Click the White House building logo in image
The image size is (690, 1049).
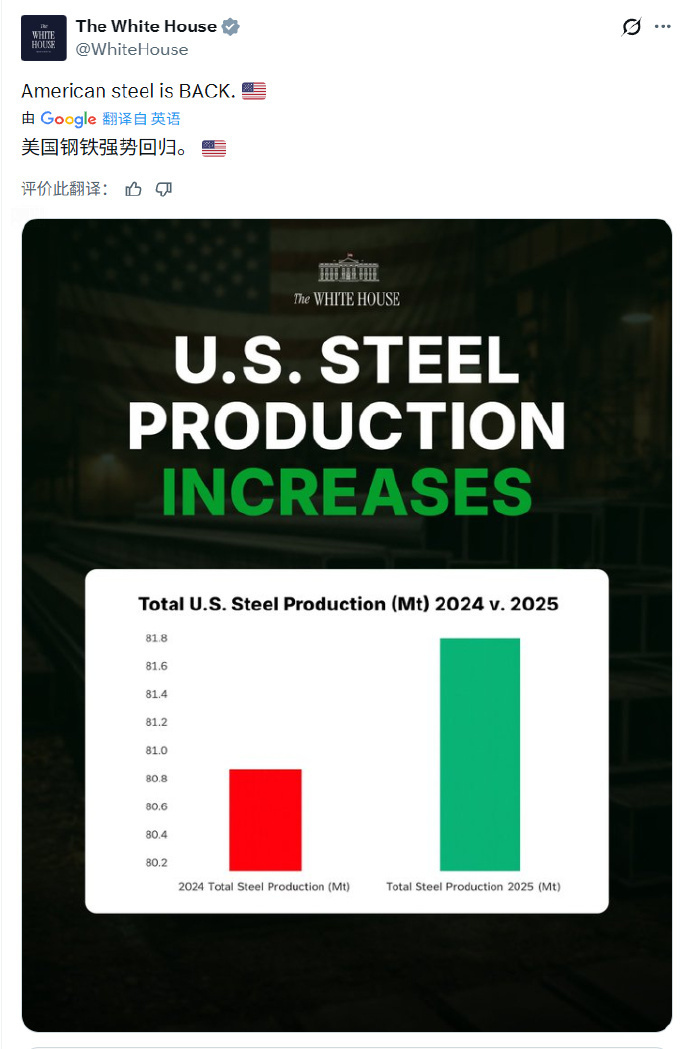[346, 270]
